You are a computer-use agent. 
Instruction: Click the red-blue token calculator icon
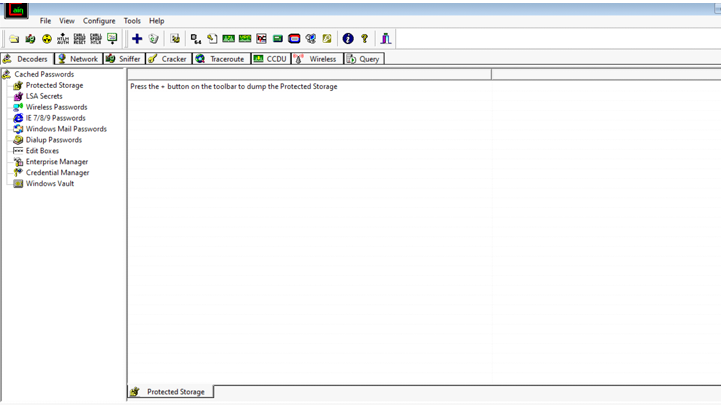point(294,39)
